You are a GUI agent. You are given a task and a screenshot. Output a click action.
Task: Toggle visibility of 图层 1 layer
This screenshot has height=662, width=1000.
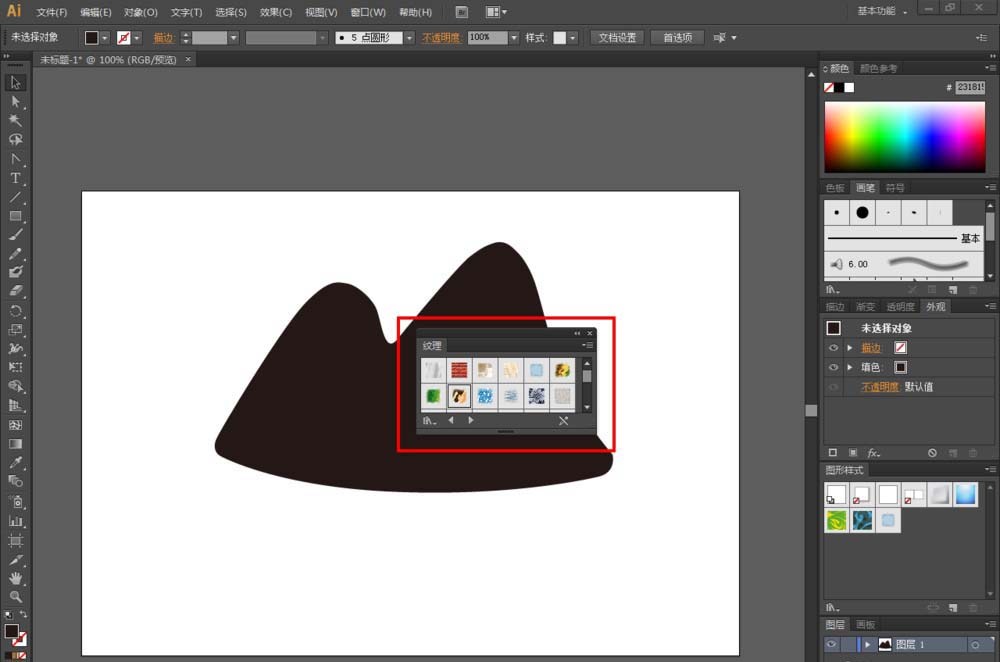click(833, 645)
